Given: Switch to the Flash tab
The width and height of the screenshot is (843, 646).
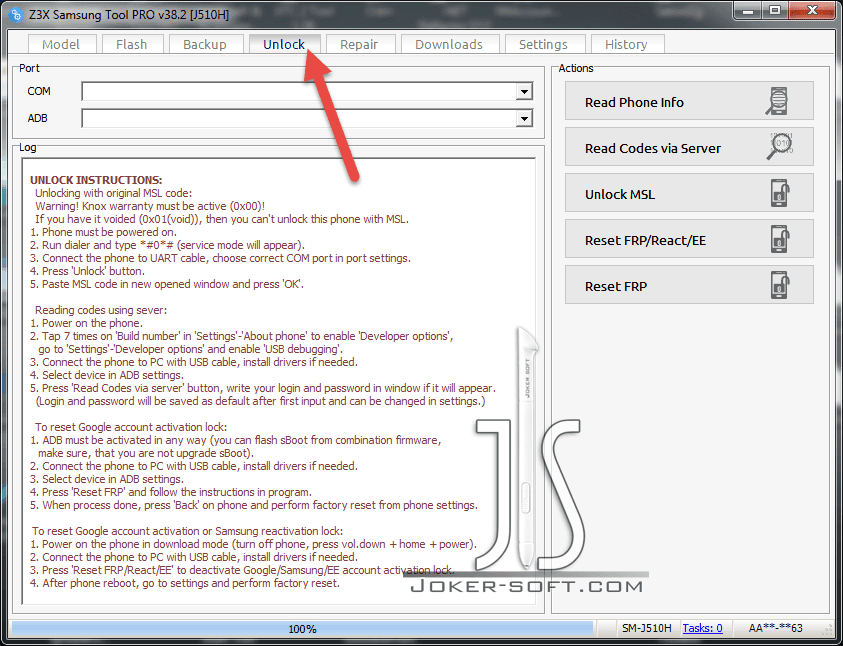Looking at the screenshot, I should [132, 44].
